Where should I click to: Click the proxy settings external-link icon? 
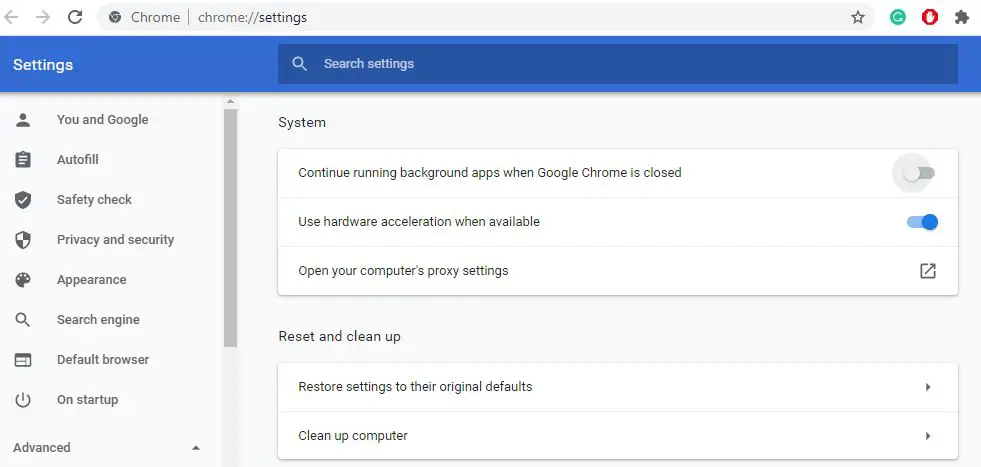(x=928, y=271)
